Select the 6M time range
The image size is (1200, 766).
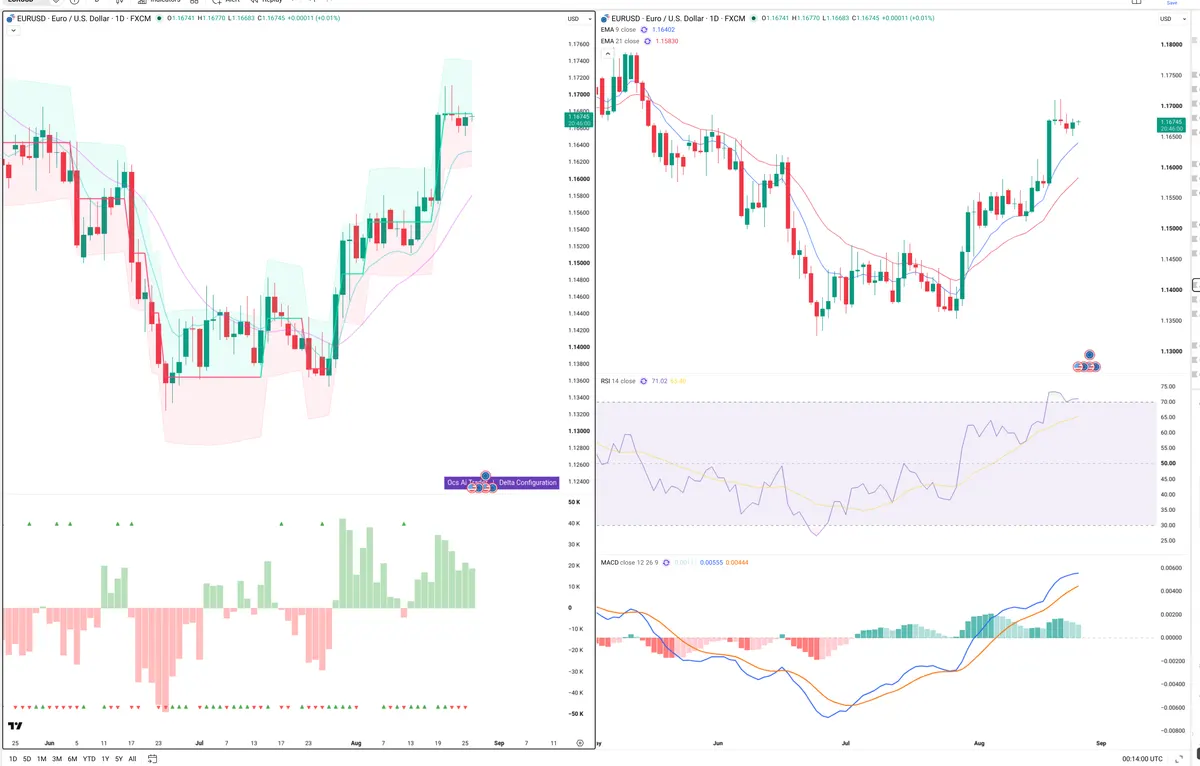coord(72,759)
